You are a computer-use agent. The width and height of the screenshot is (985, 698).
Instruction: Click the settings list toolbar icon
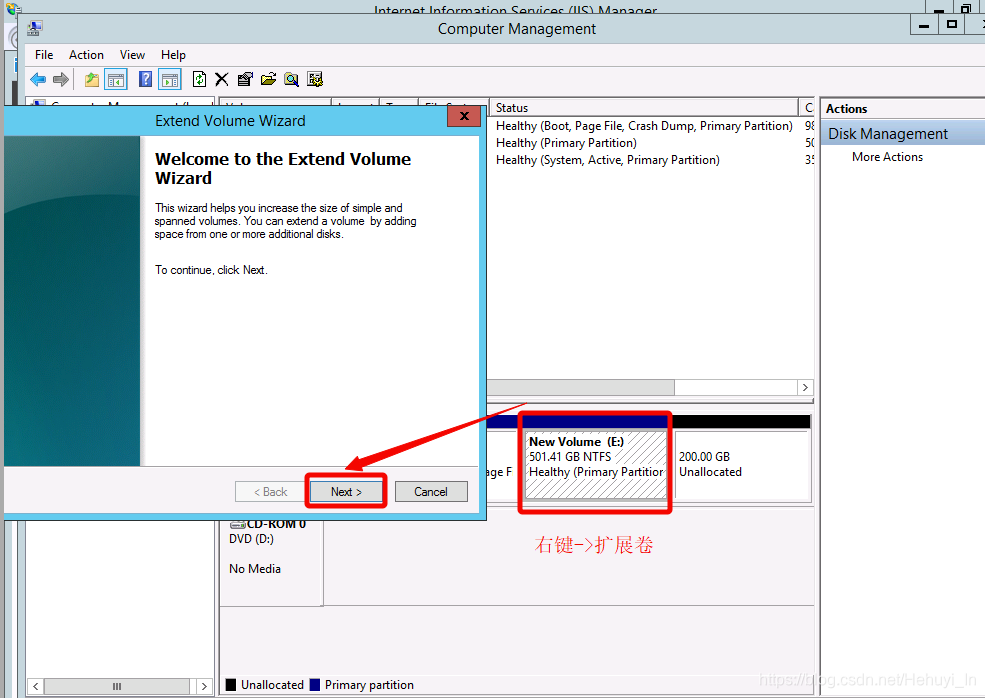(x=315, y=79)
